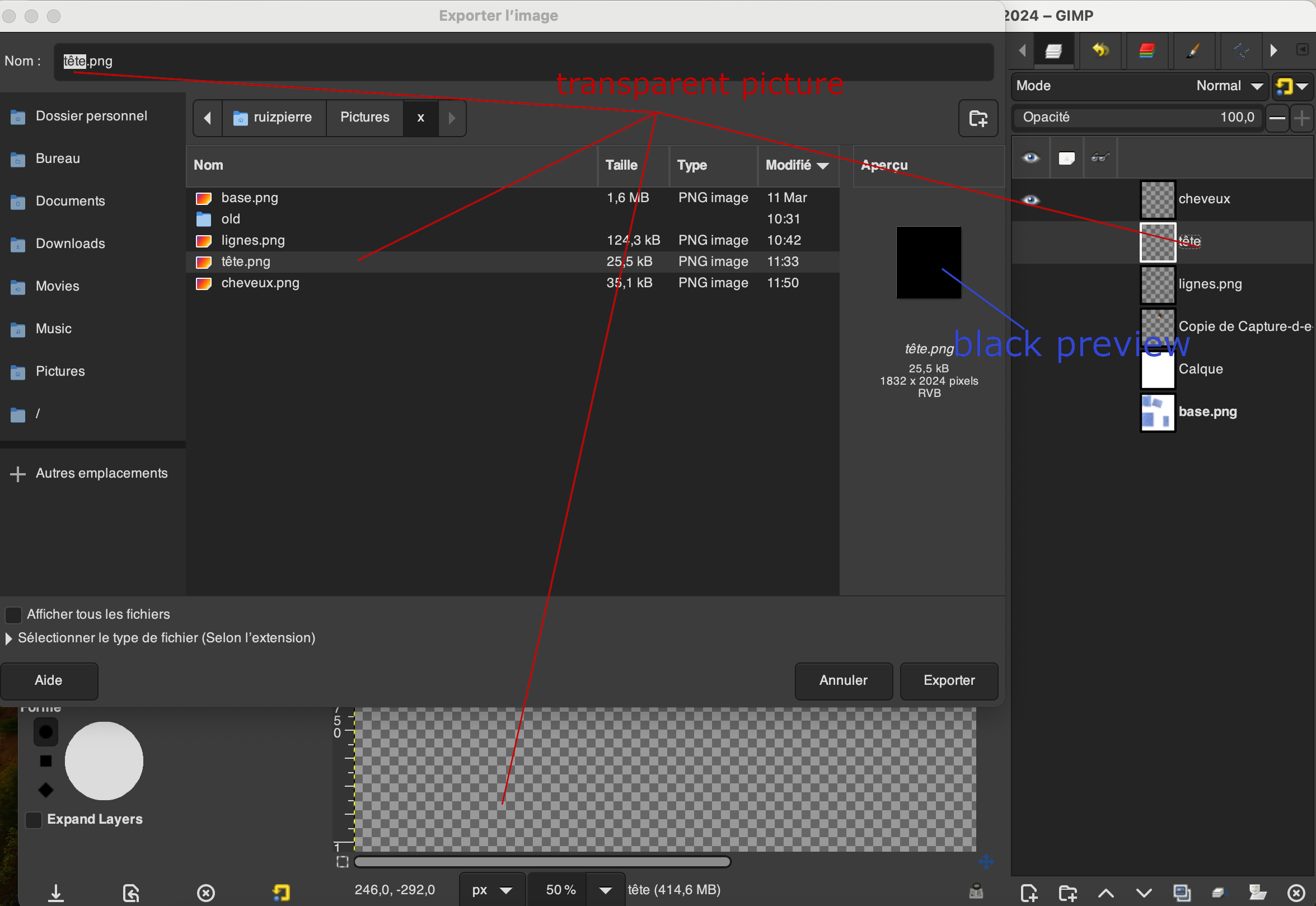Open the Undo History tab

(1100, 50)
